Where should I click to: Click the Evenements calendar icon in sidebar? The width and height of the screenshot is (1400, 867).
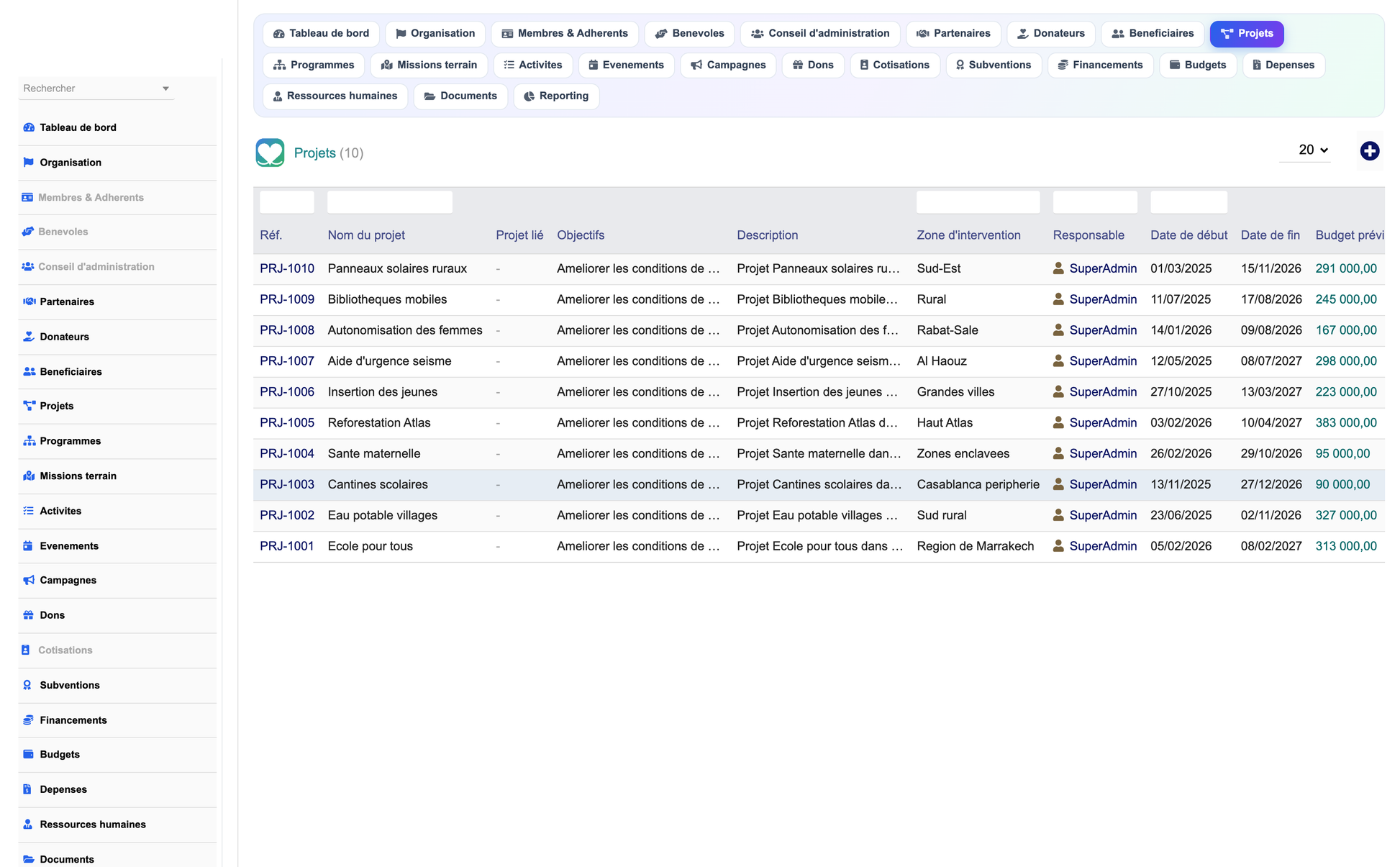point(28,546)
